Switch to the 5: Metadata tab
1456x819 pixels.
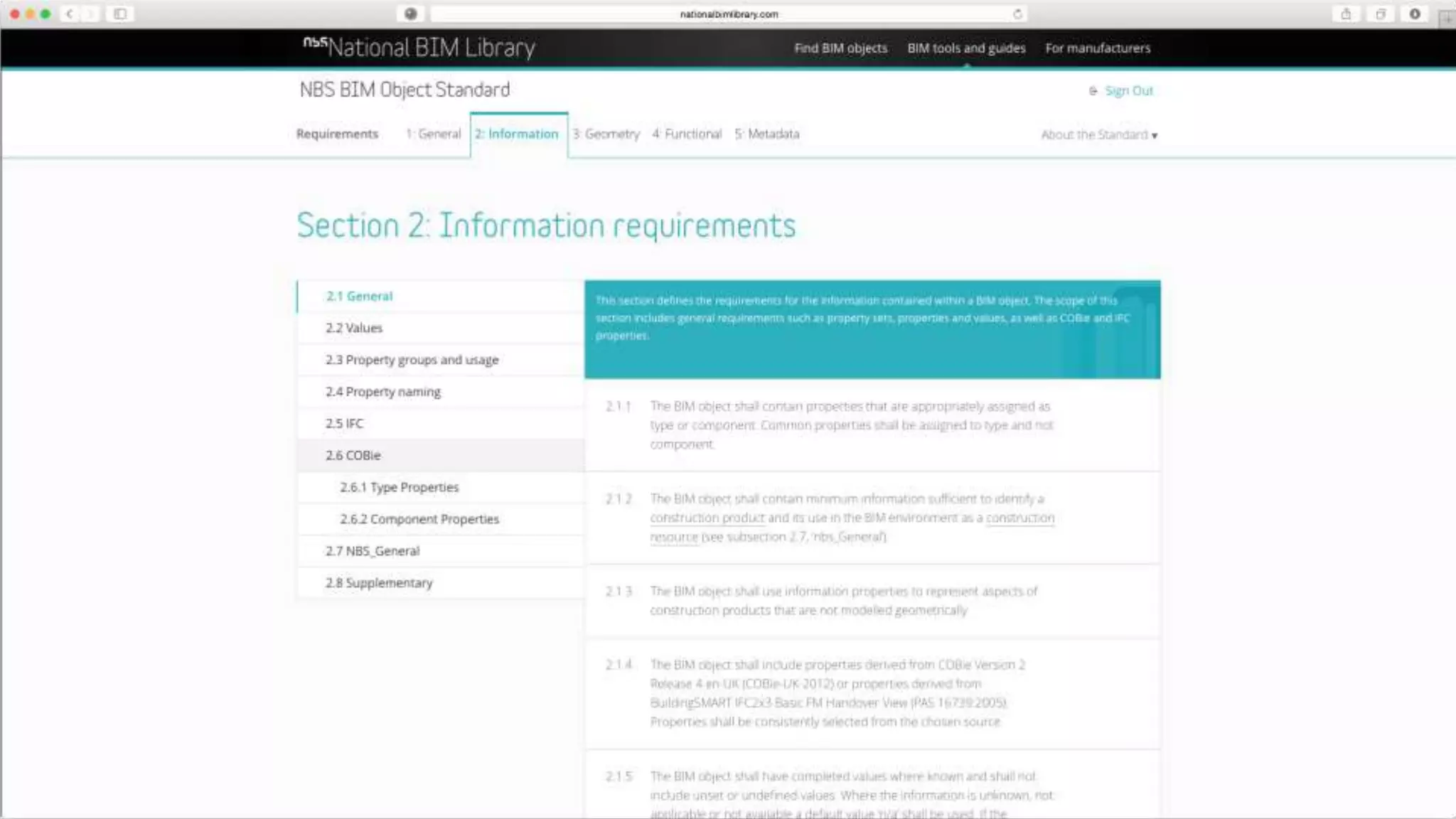(x=766, y=134)
